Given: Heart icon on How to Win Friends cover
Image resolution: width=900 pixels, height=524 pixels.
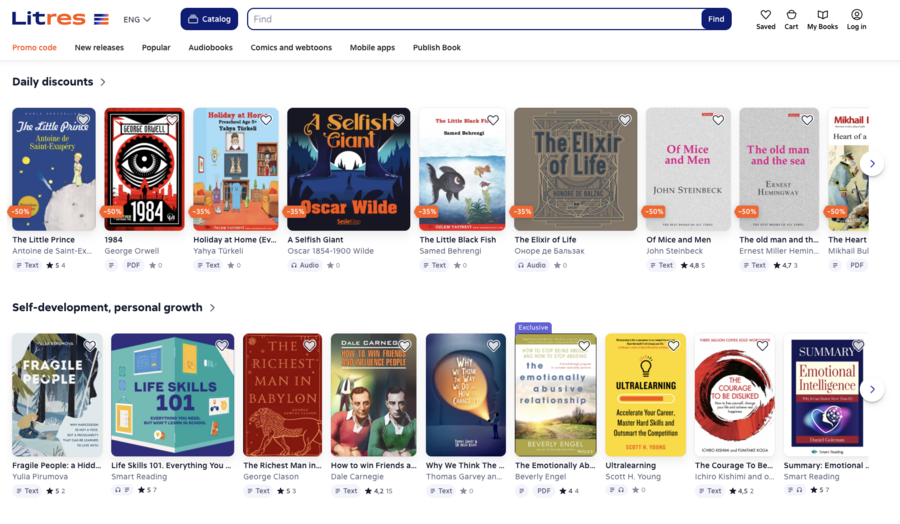Looking at the screenshot, I should pyautogui.click(x=404, y=346).
